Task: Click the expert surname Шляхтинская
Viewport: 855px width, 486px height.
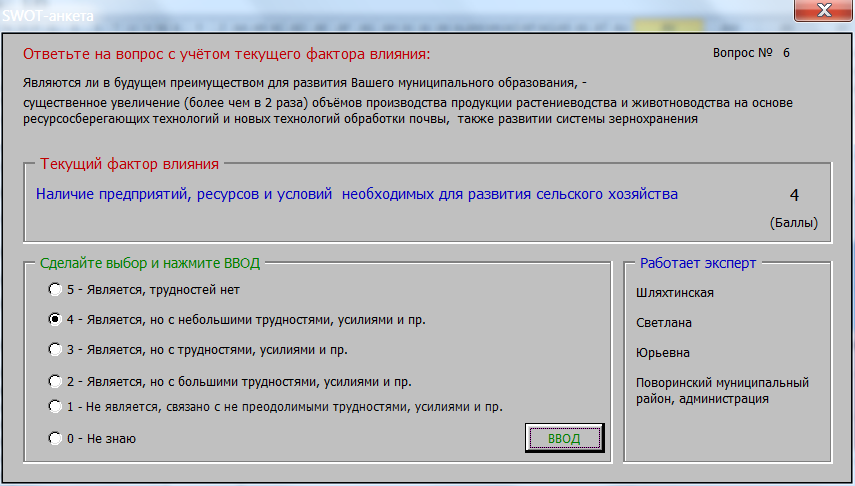Action: click(675, 293)
